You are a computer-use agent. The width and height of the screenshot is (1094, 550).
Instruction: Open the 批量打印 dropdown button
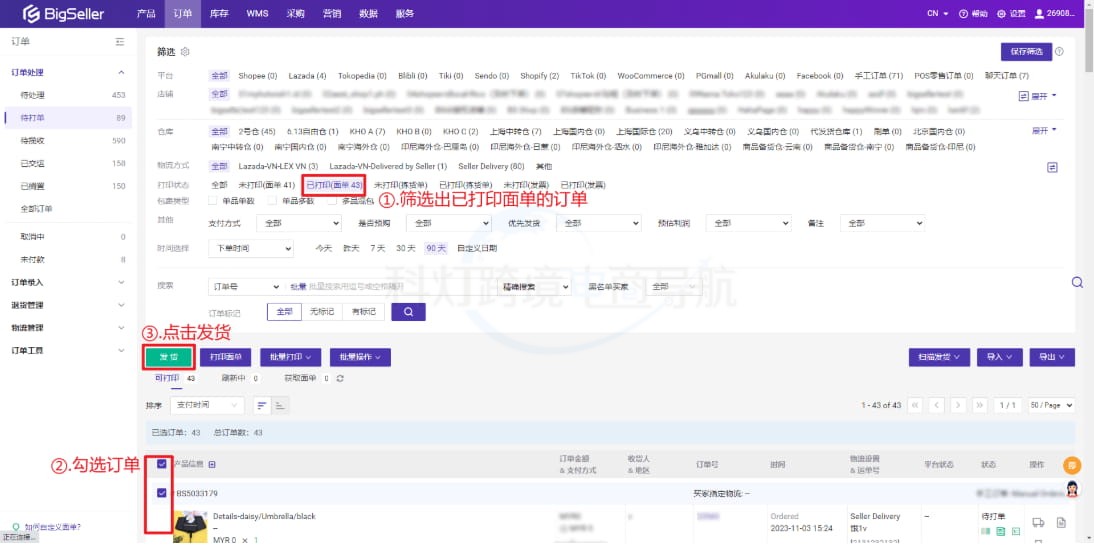coord(290,357)
